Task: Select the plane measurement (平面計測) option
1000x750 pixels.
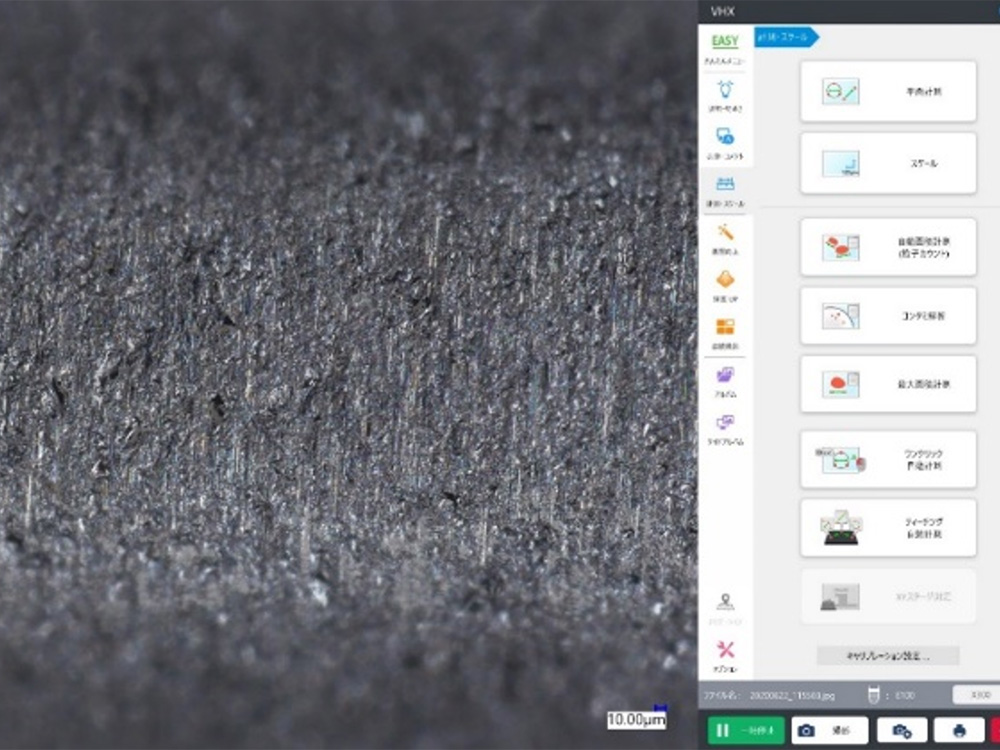Action: point(888,92)
